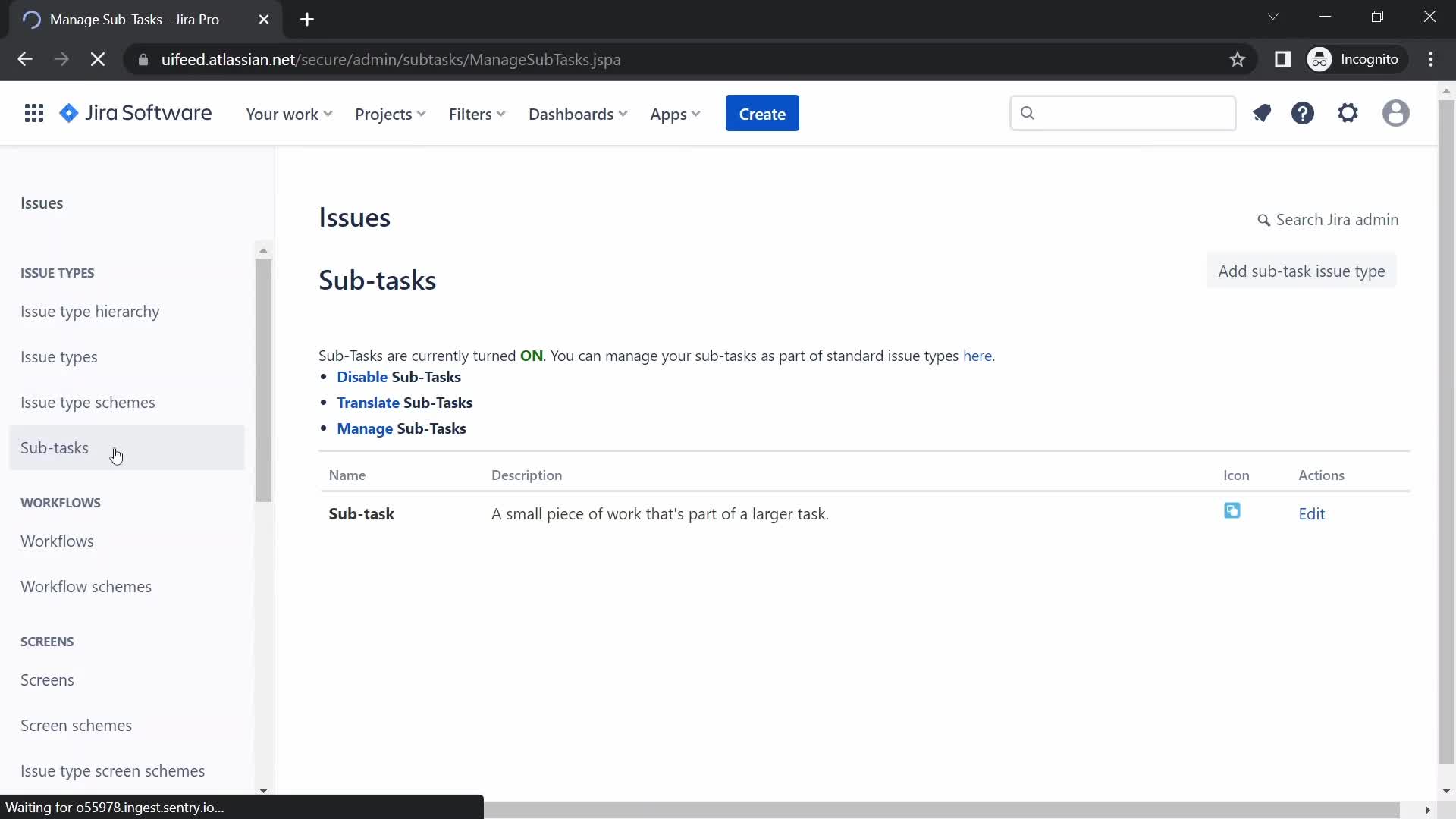Viewport: 1456px width, 819px height.
Task: Click the Sub-task issue type icon
Action: click(1232, 511)
